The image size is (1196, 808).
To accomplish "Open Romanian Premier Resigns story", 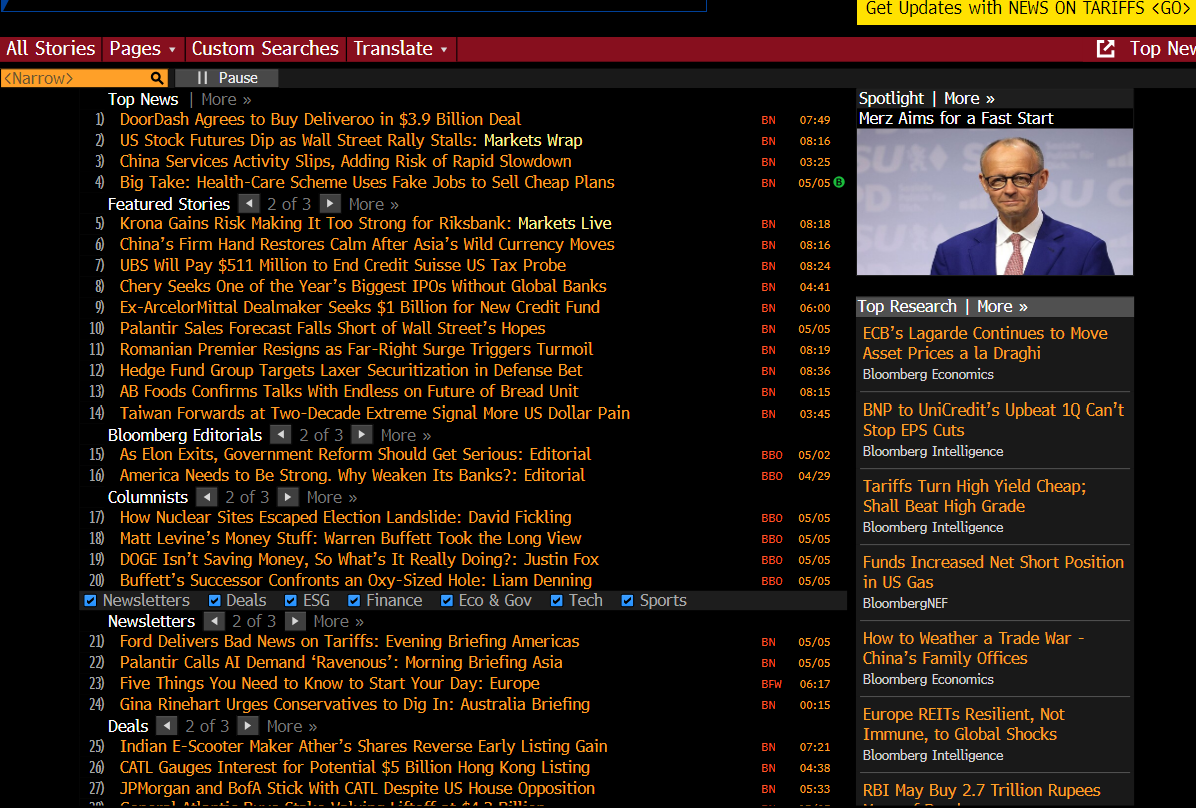I will point(356,349).
